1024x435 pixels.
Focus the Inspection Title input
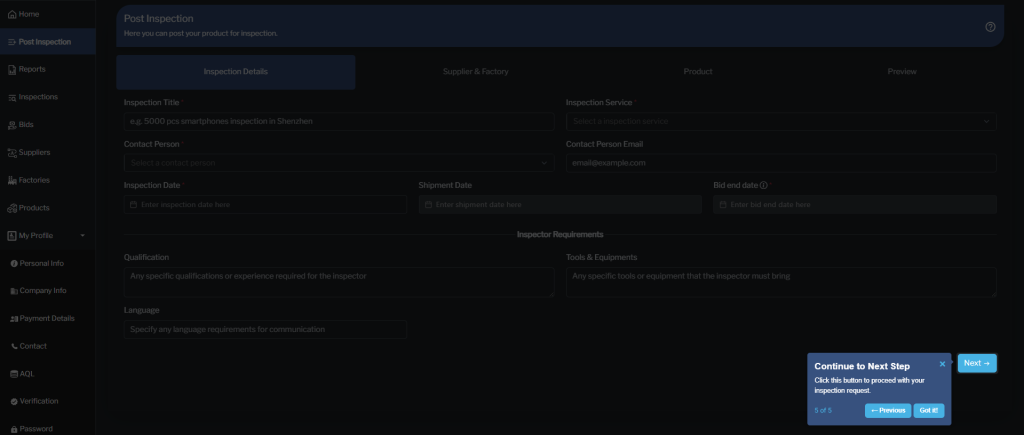pos(339,121)
